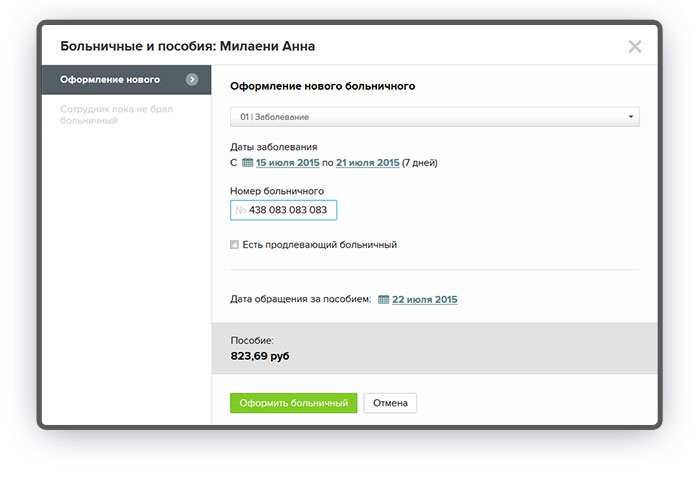697x481 pixels.
Task: Click the Отмена button
Action: coord(390,403)
